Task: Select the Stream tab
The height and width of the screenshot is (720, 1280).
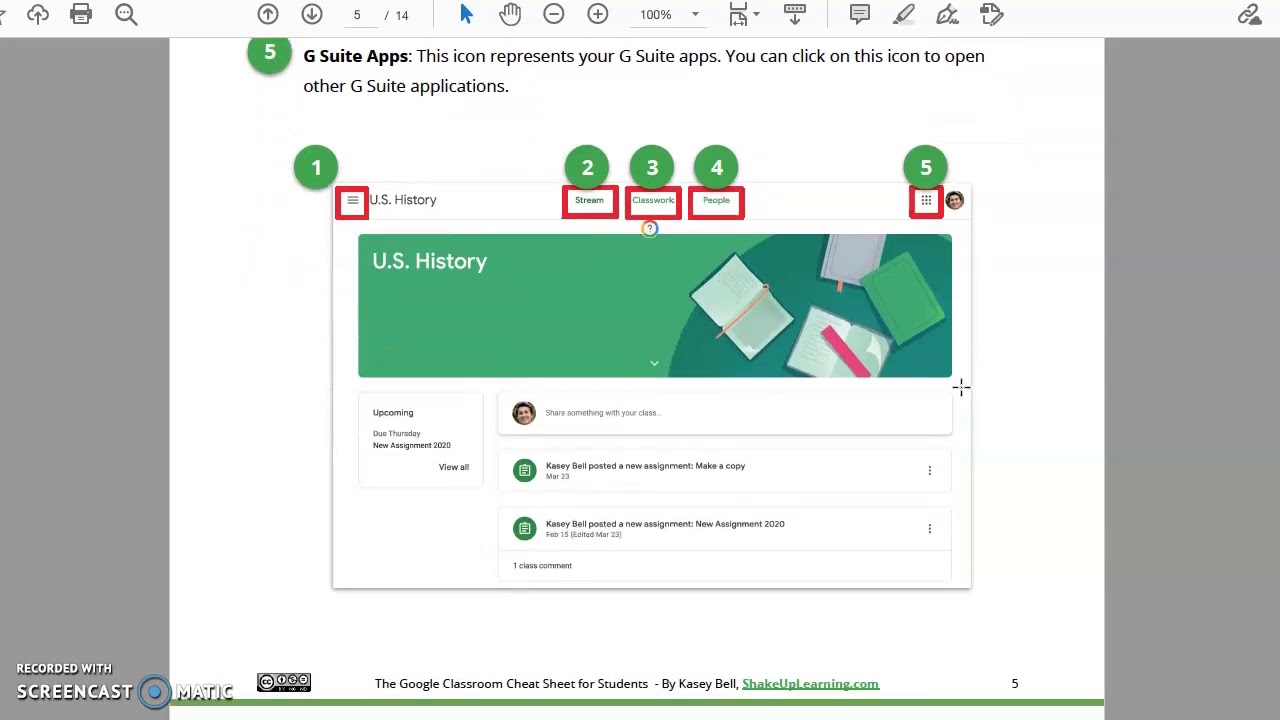Action: click(x=589, y=201)
